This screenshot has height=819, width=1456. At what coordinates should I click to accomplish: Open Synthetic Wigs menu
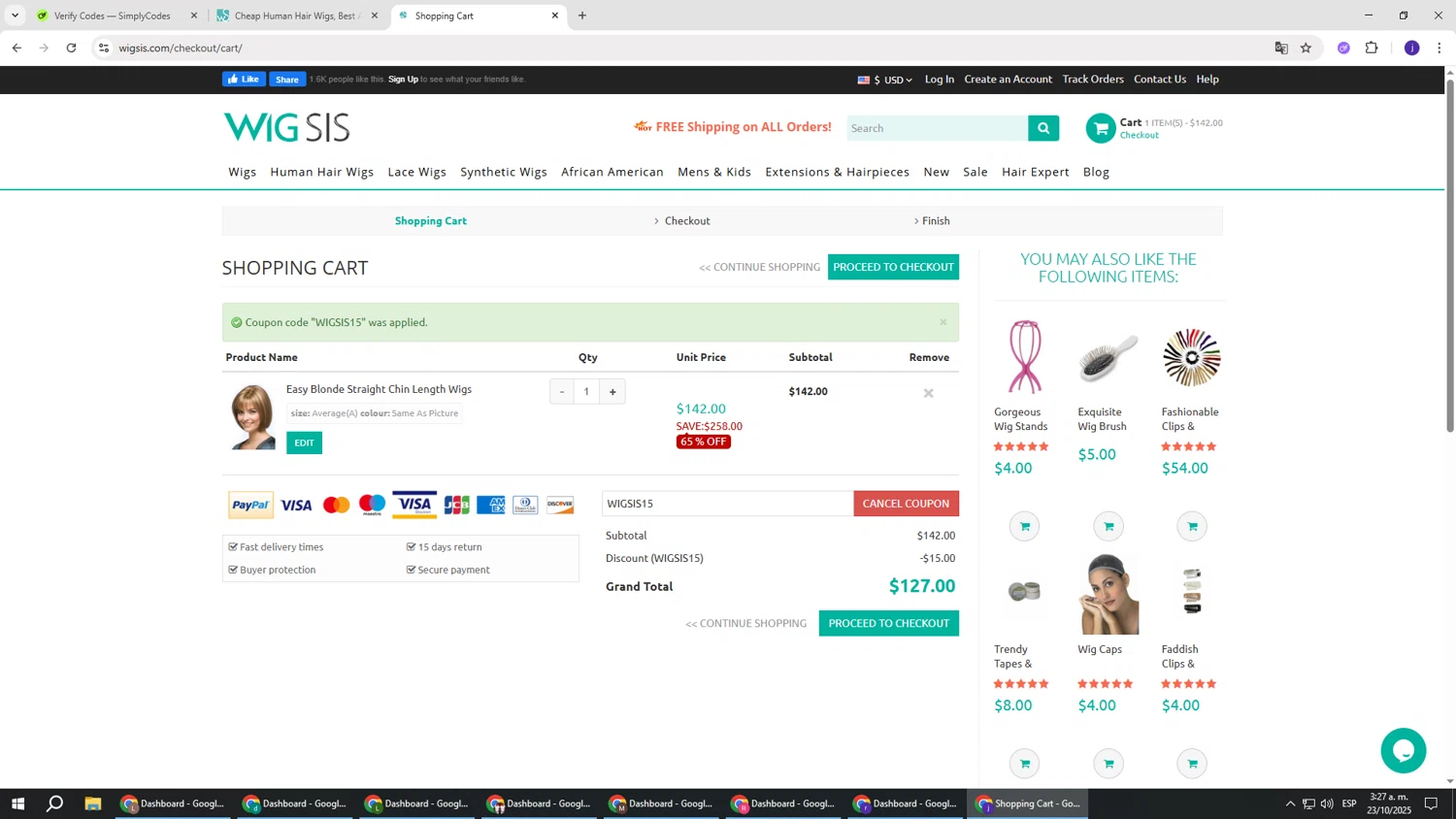[x=504, y=172]
